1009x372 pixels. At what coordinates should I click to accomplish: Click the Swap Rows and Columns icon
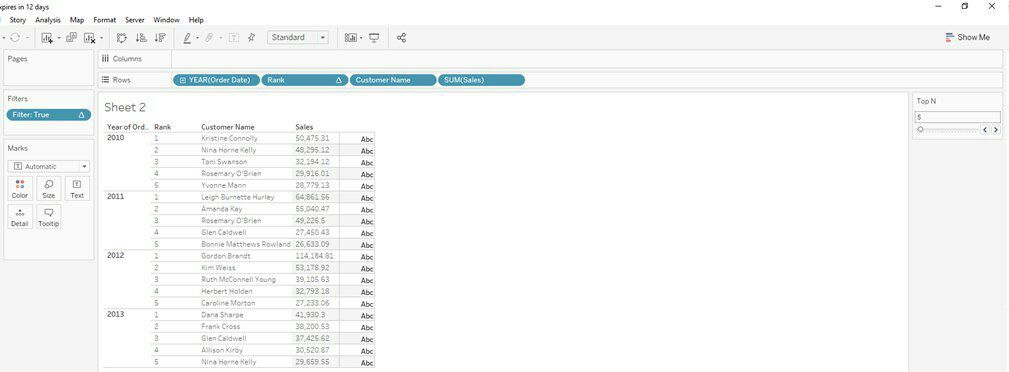tap(122, 38)
